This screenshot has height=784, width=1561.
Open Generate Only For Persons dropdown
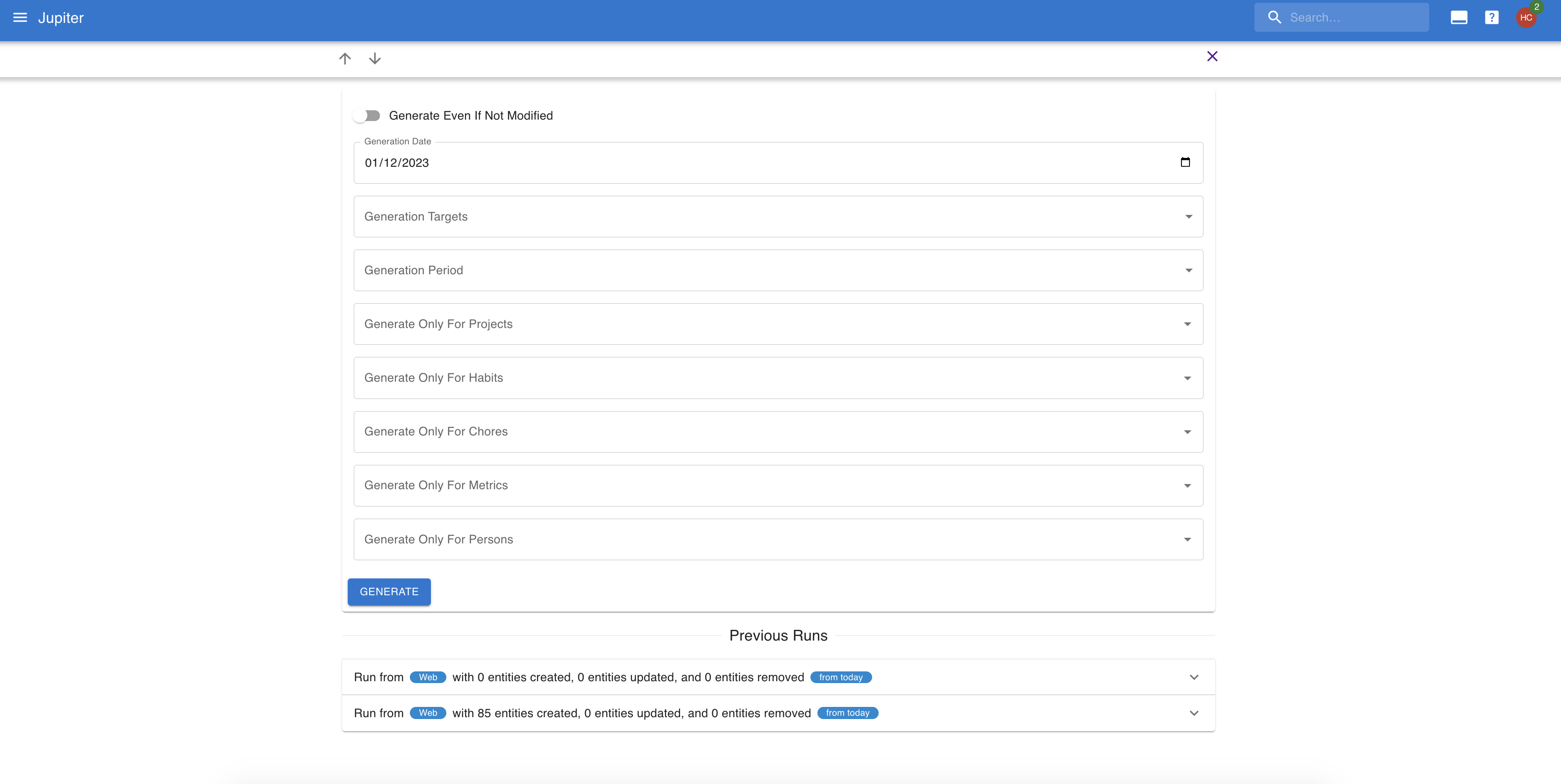point(778,539)
